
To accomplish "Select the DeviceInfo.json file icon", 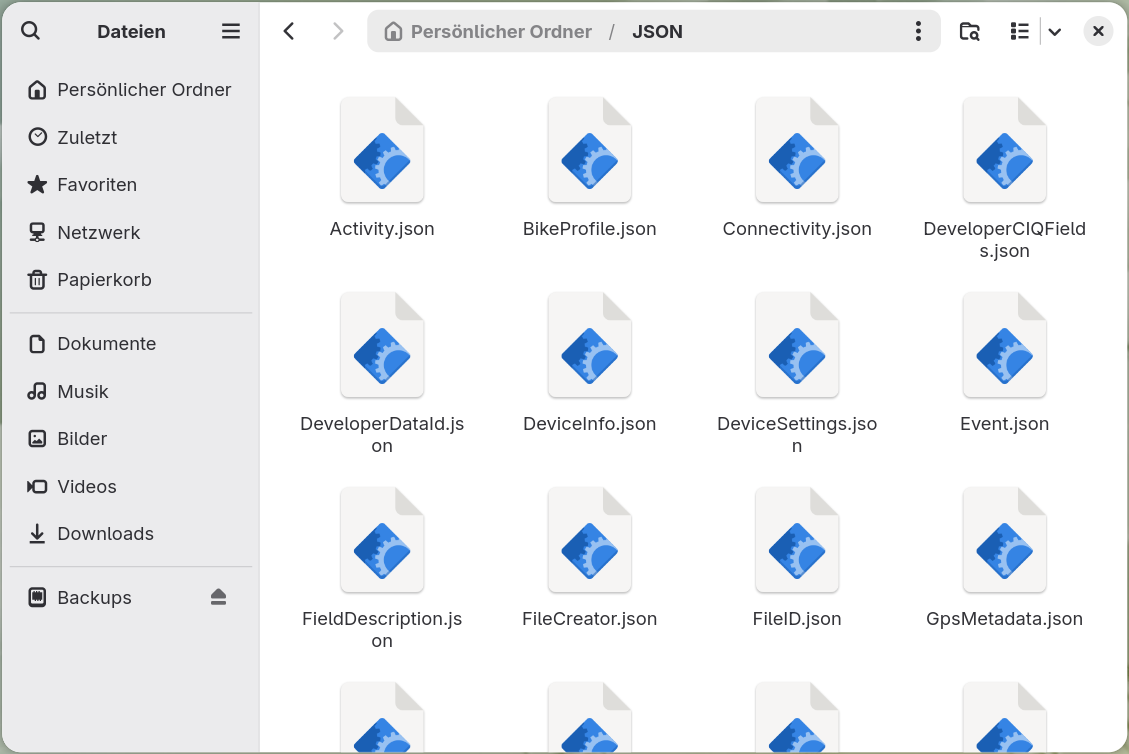I will 590,345.
